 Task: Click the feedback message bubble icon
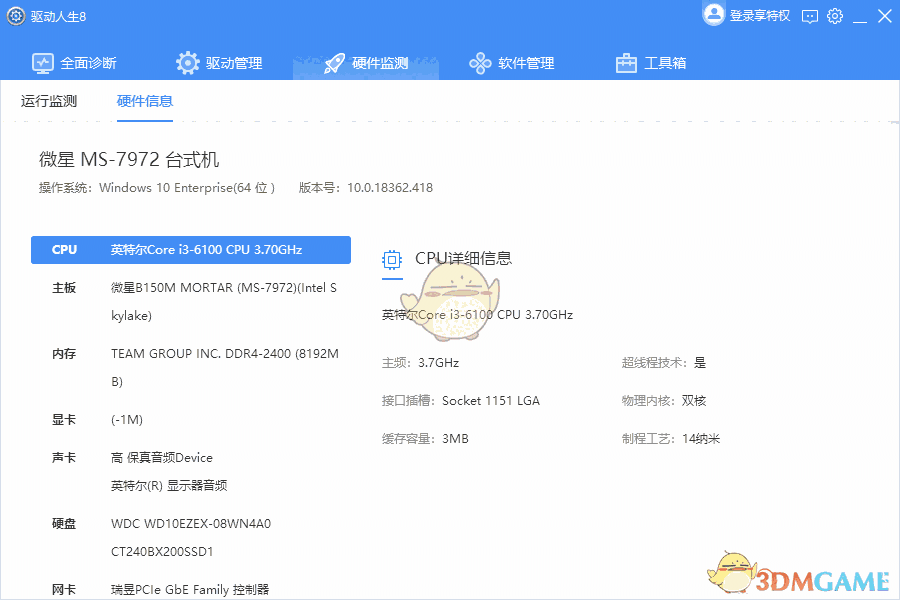pos(808,16)
